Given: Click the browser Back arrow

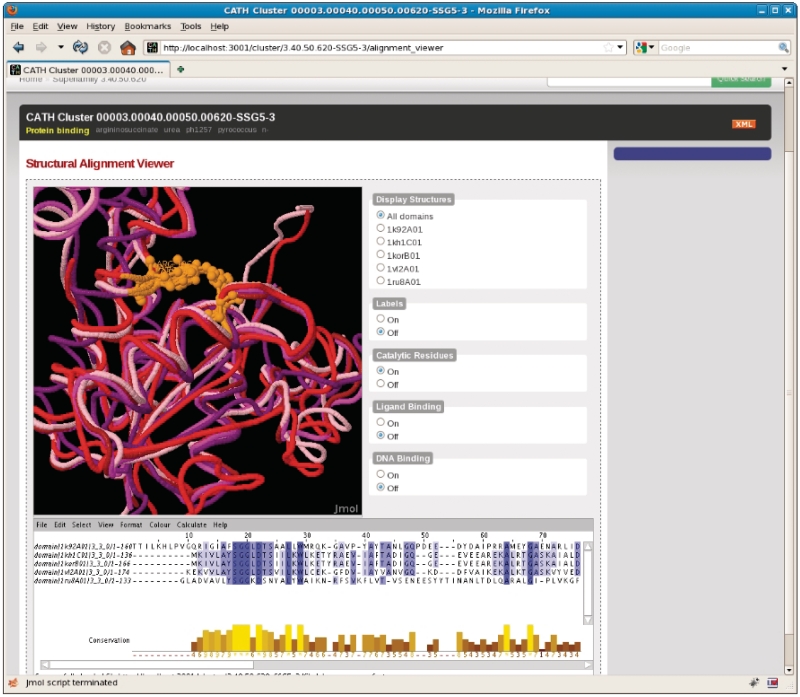Looking at the screenshot, I should click(19, 47).
